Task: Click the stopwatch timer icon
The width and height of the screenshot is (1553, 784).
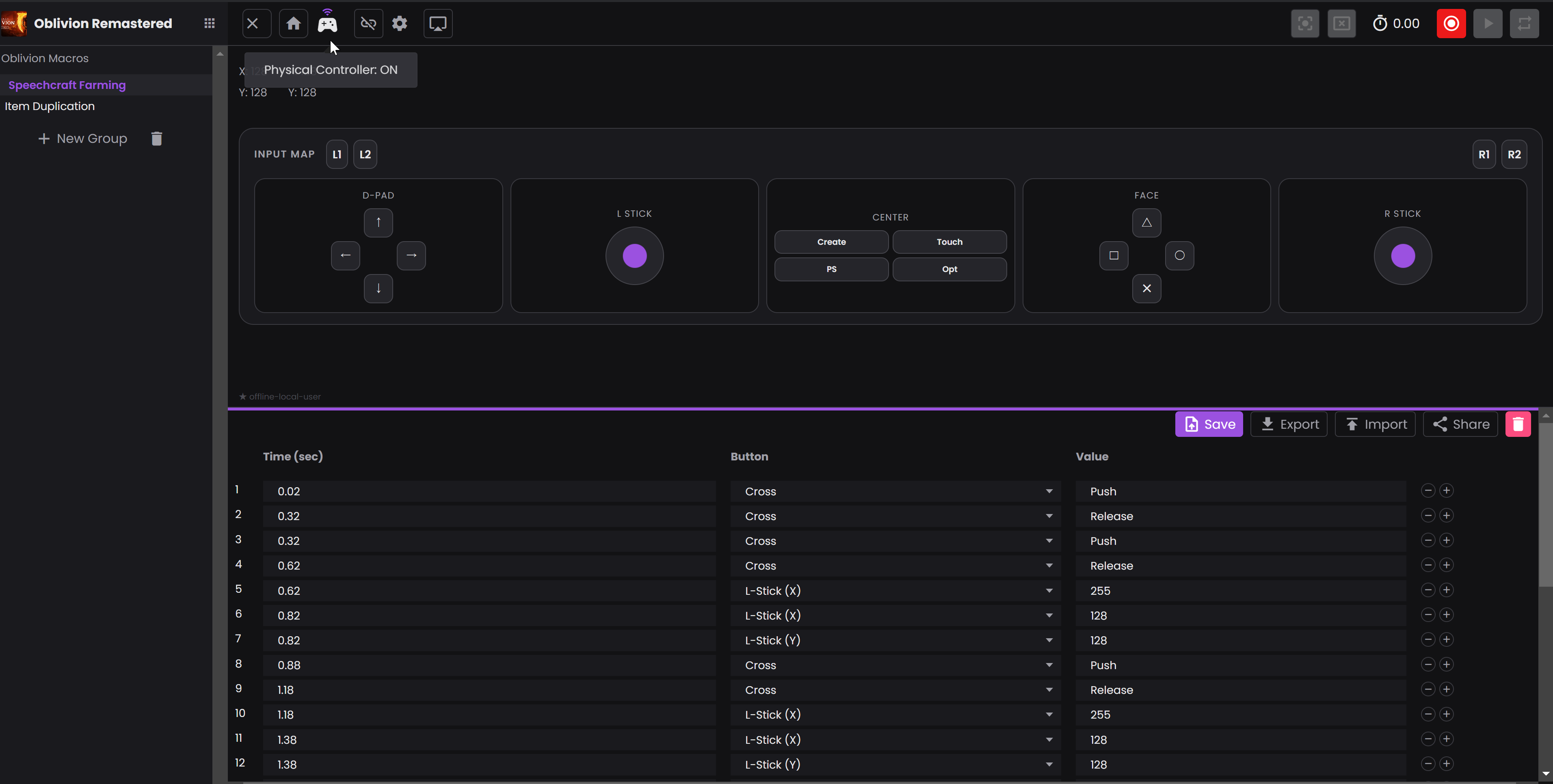Action: pyautogui.click(x=1379, y=24)
